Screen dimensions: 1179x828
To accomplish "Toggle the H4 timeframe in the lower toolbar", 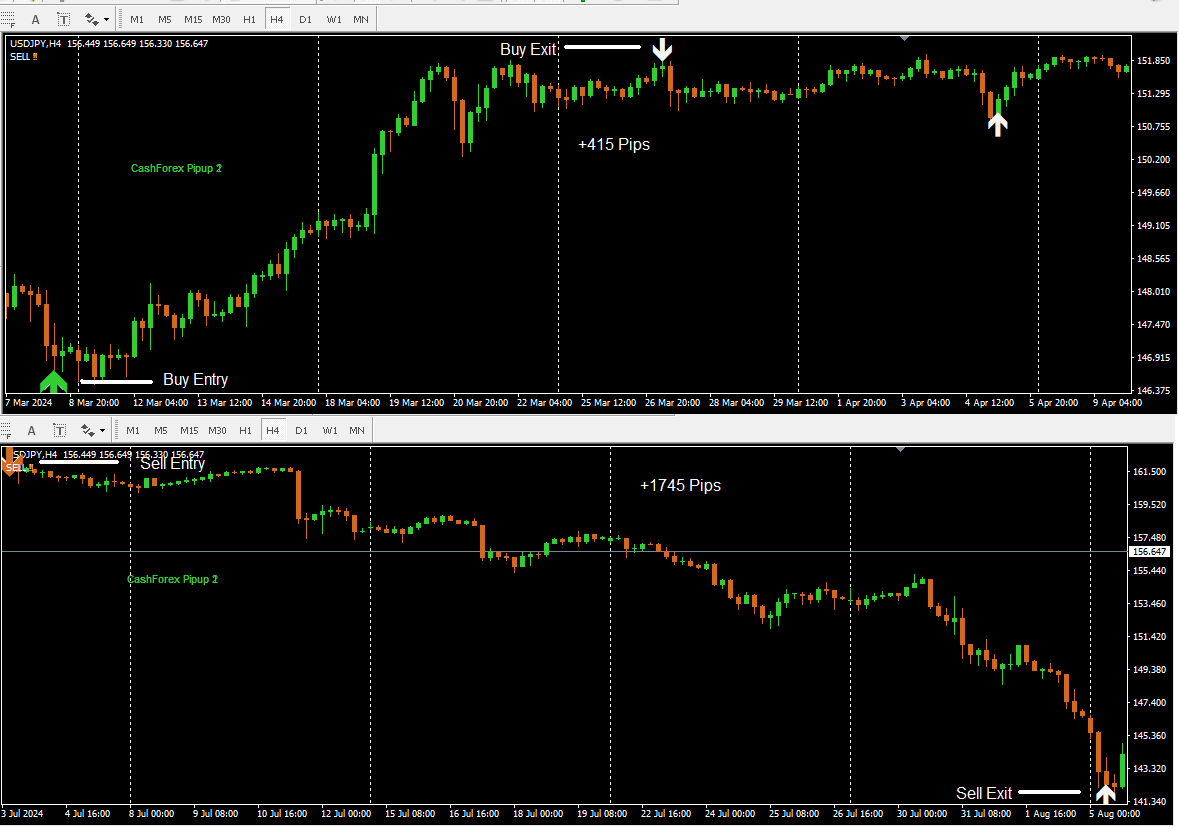I will [272, 430].
